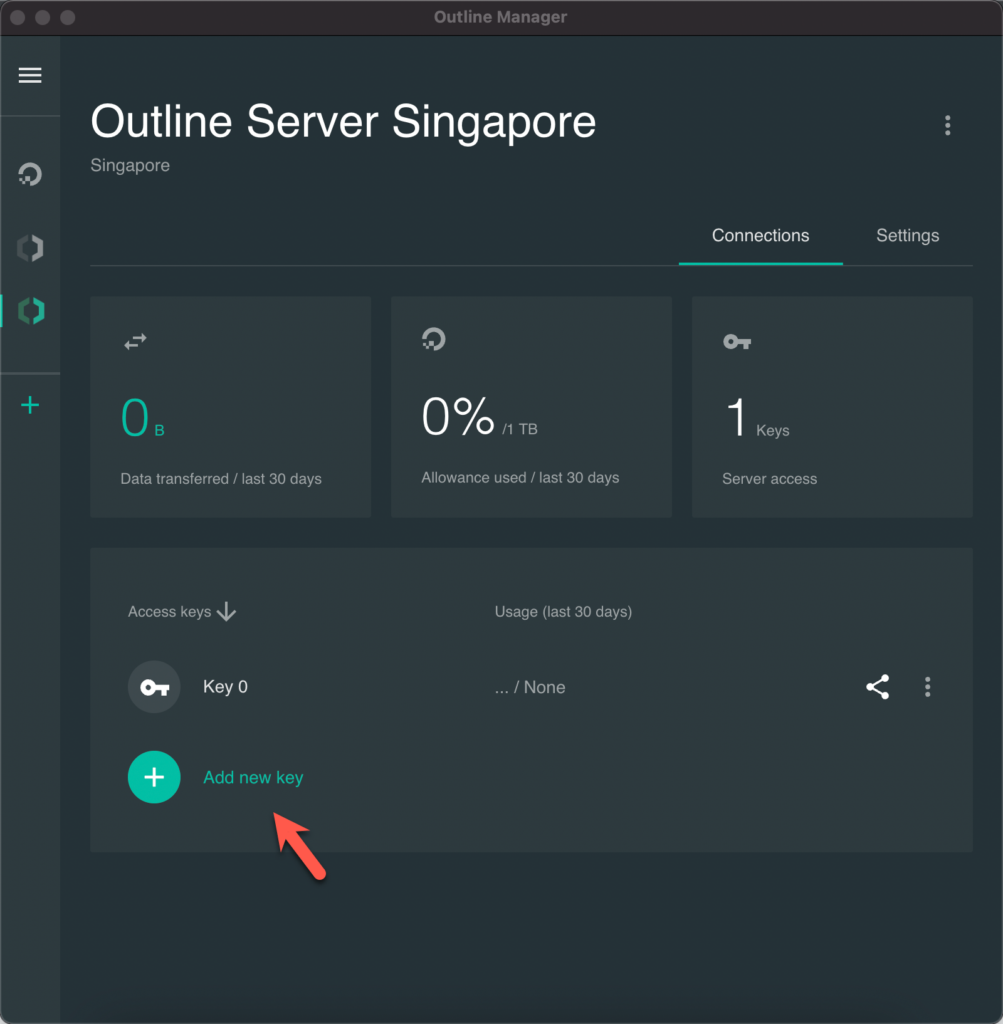
Task: Click the Outline Server Singapore title
Action: tap(343, 122)
